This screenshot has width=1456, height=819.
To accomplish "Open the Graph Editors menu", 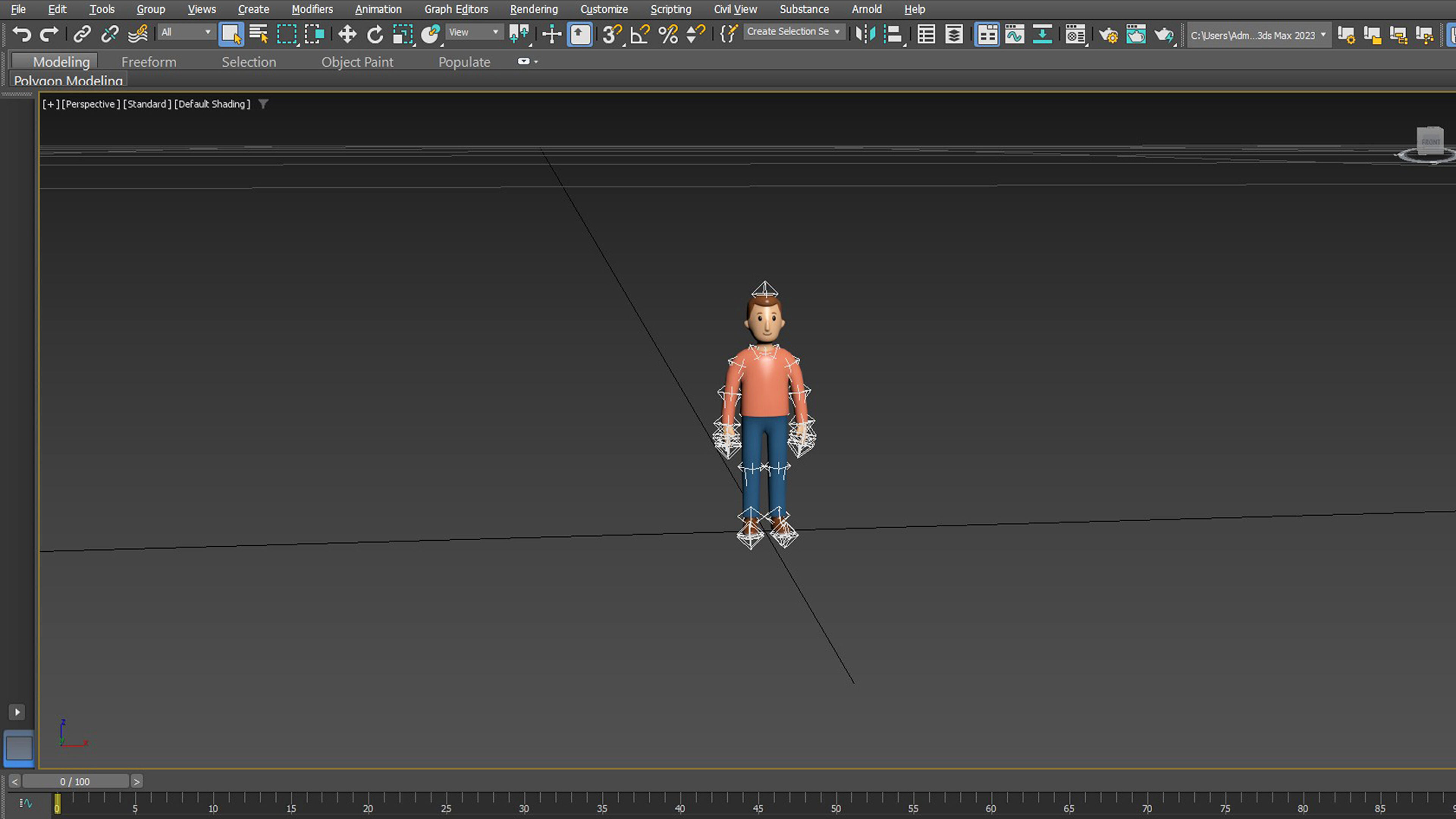I will (x=456, y=9).
